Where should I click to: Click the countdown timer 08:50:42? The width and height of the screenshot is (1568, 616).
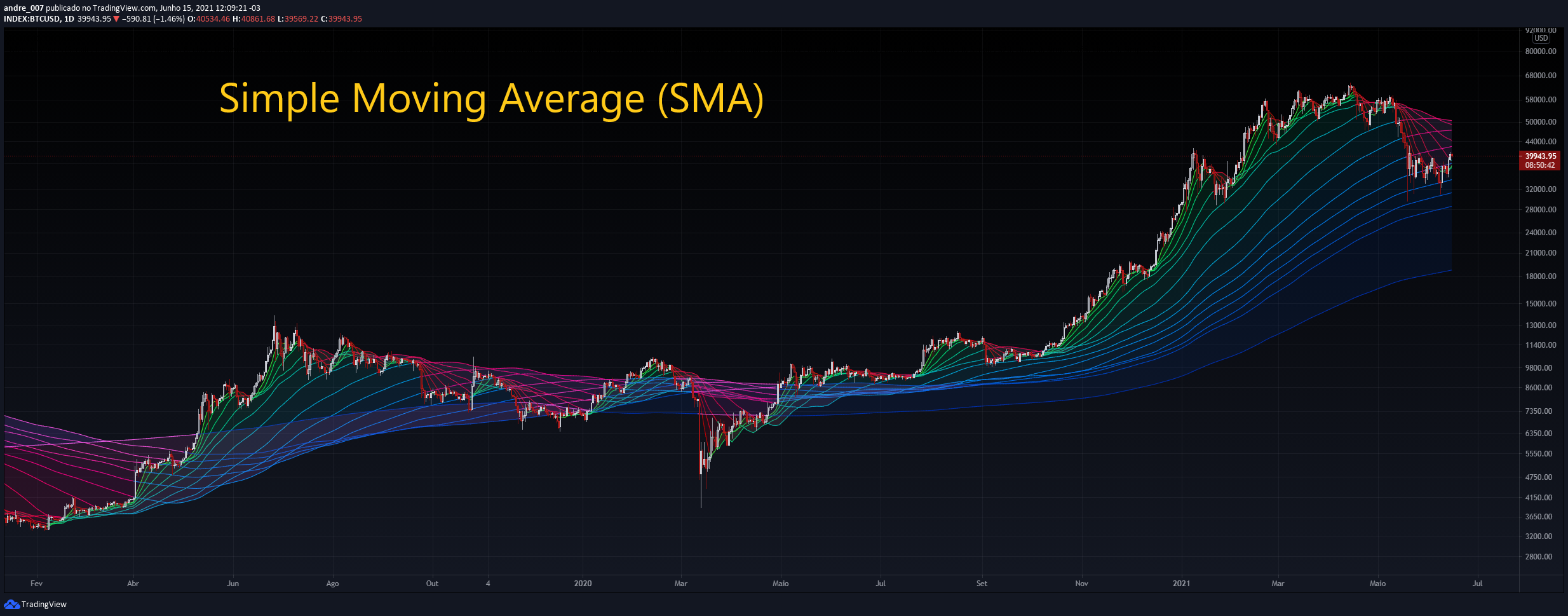coord(1540,165)
